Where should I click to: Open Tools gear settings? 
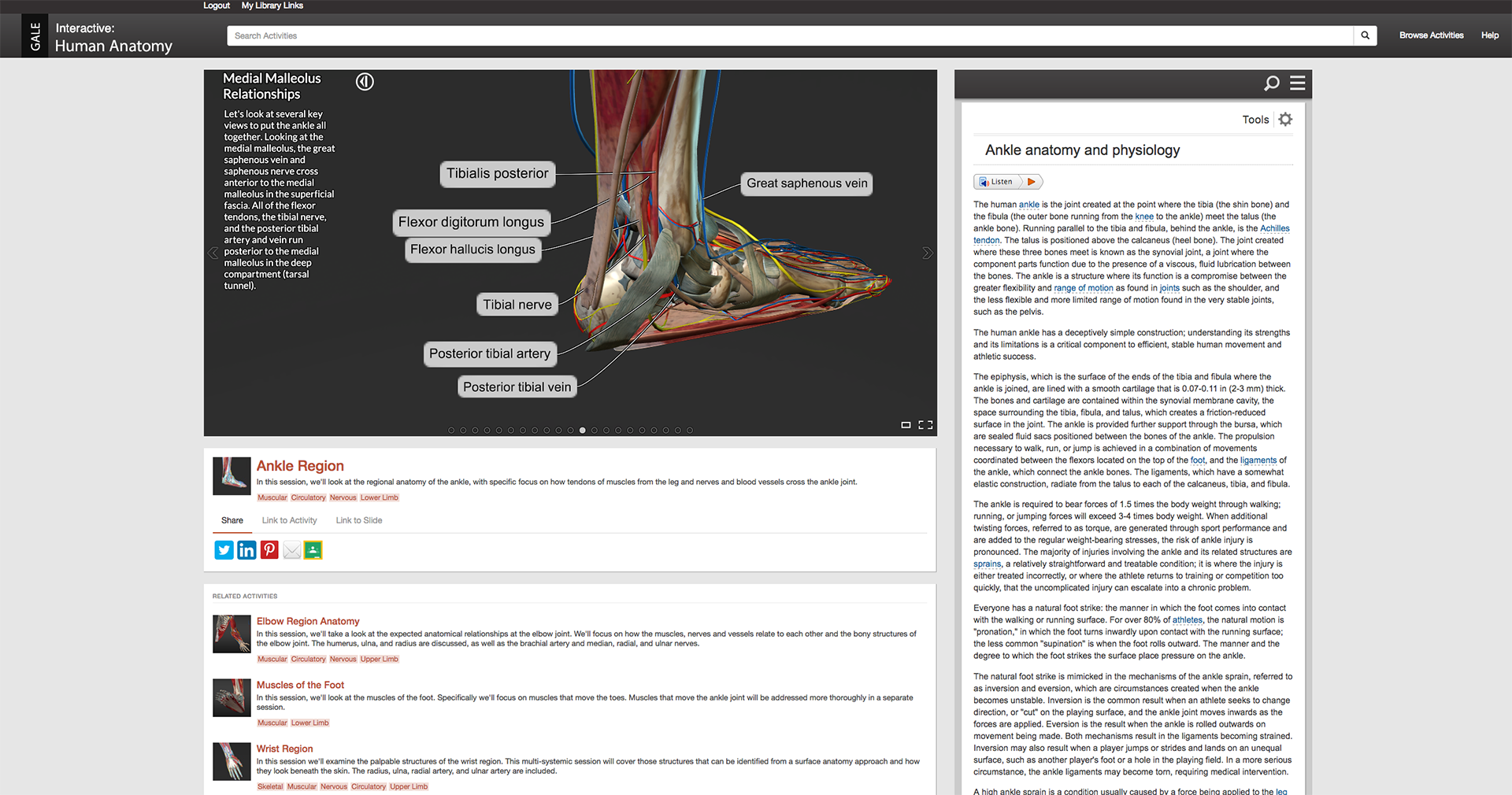1285,120
